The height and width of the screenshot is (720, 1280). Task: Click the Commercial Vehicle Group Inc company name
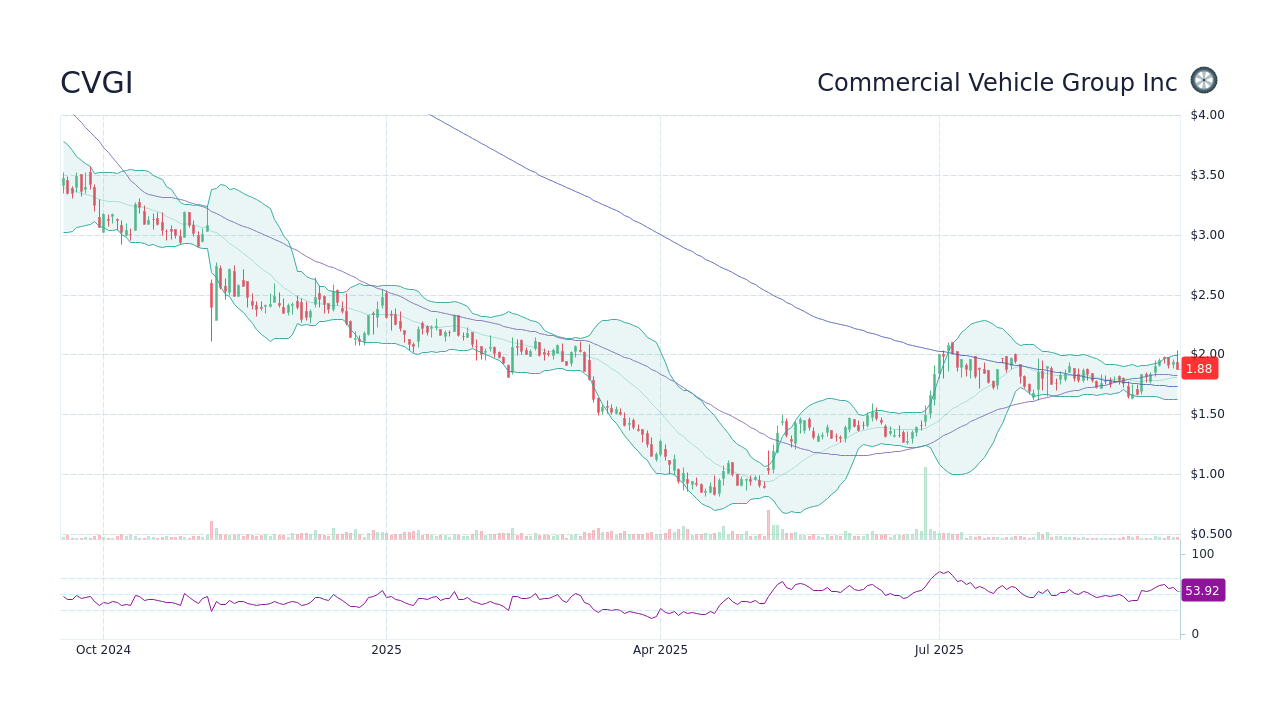point(997,83)
